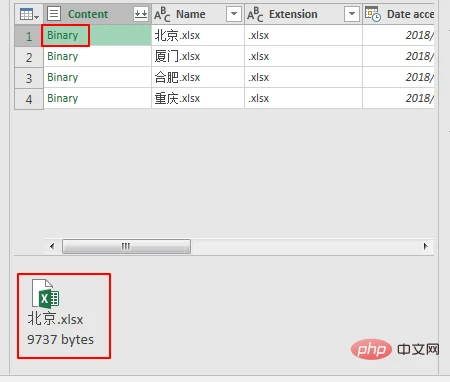Image resolution: width=450 pixels, height=382 pixels.
Task: Click the Extension column ABC type icon
Action: [x=255, y=14]
